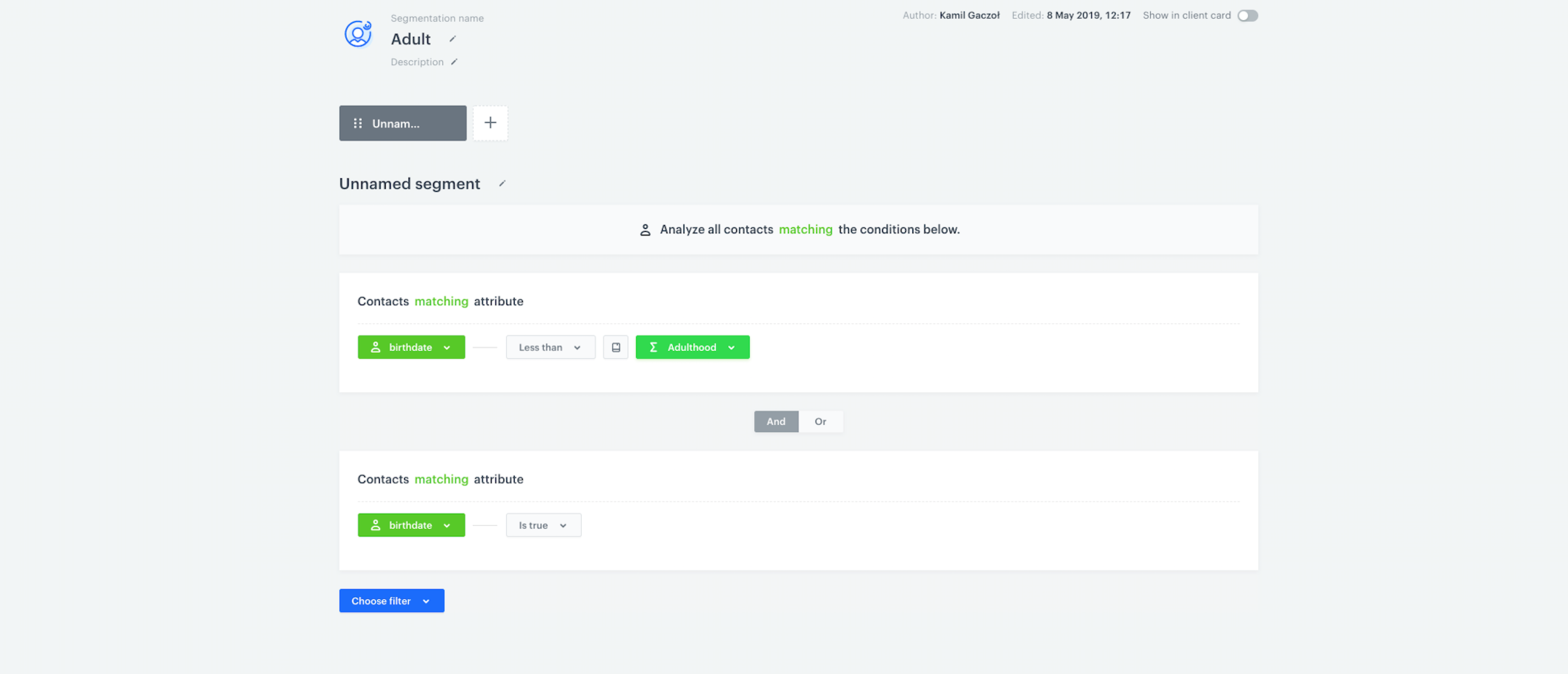Click the segmentation avatar icon
The width and height of the screenshot is (1568, 674).
[x=358, y=34]
